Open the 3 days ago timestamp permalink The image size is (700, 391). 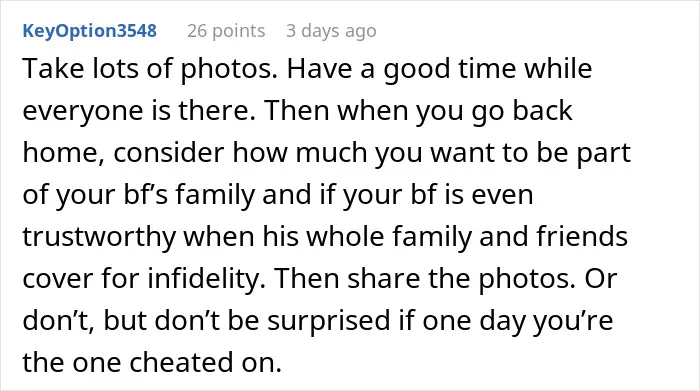point(331,31)
